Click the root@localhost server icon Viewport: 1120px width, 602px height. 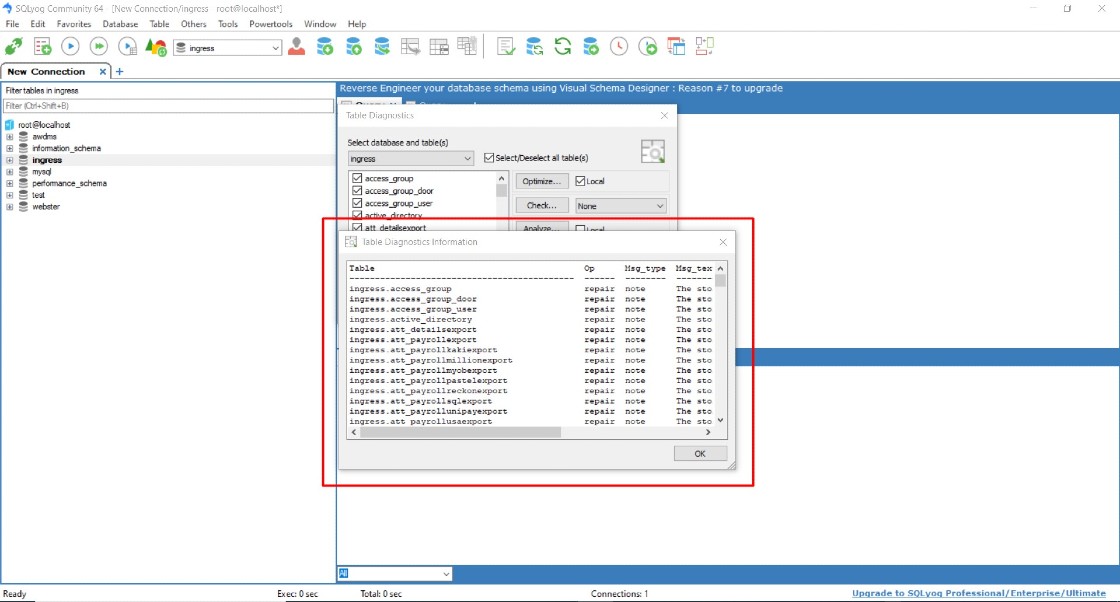click(10, 125)
